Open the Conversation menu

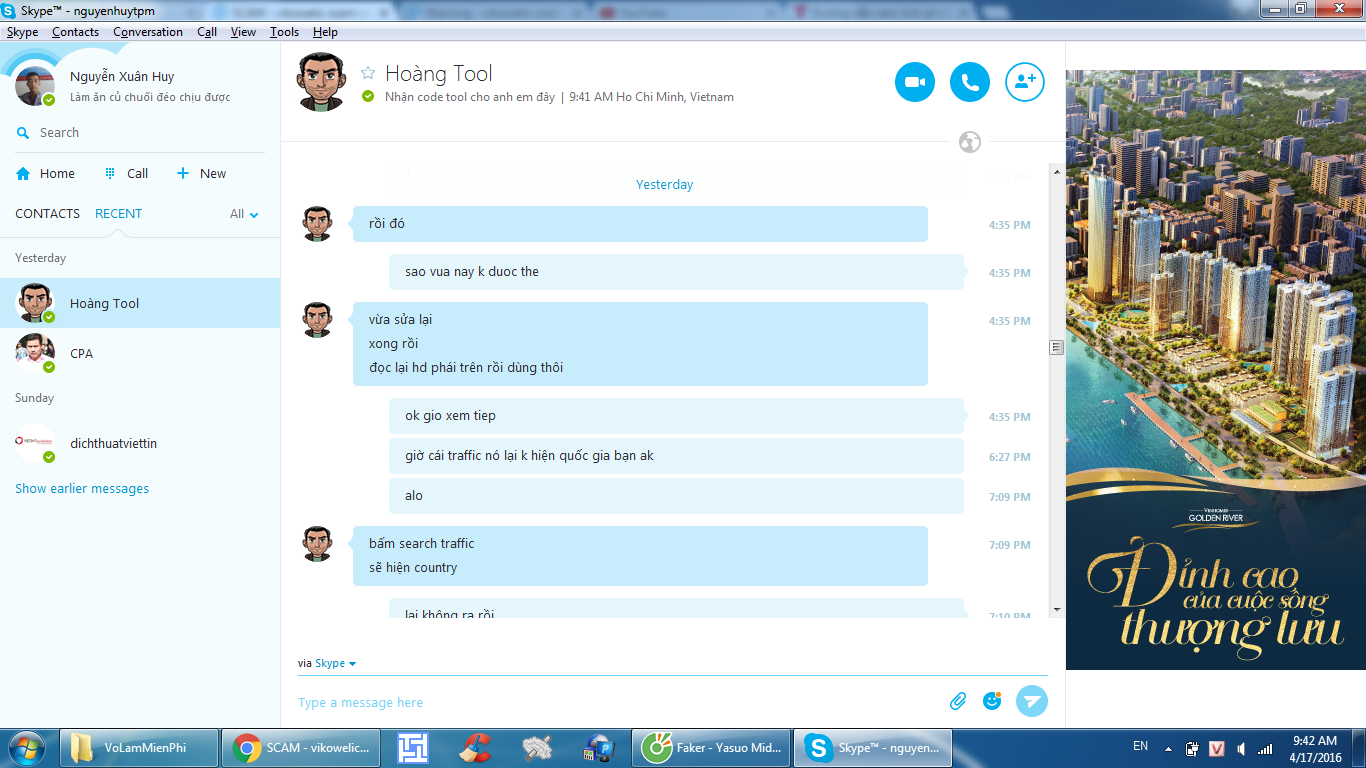tap(148, 32)
